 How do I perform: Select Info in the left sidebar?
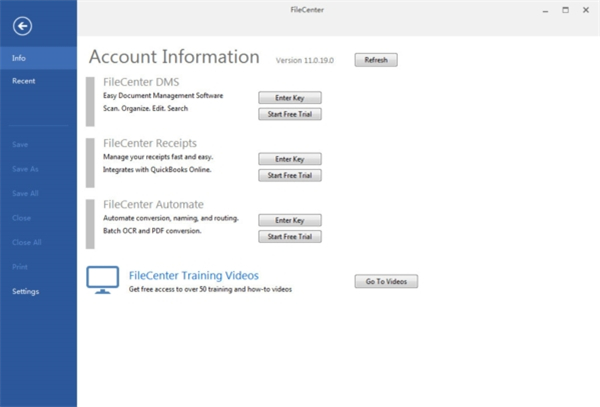(x=20, y=58)
